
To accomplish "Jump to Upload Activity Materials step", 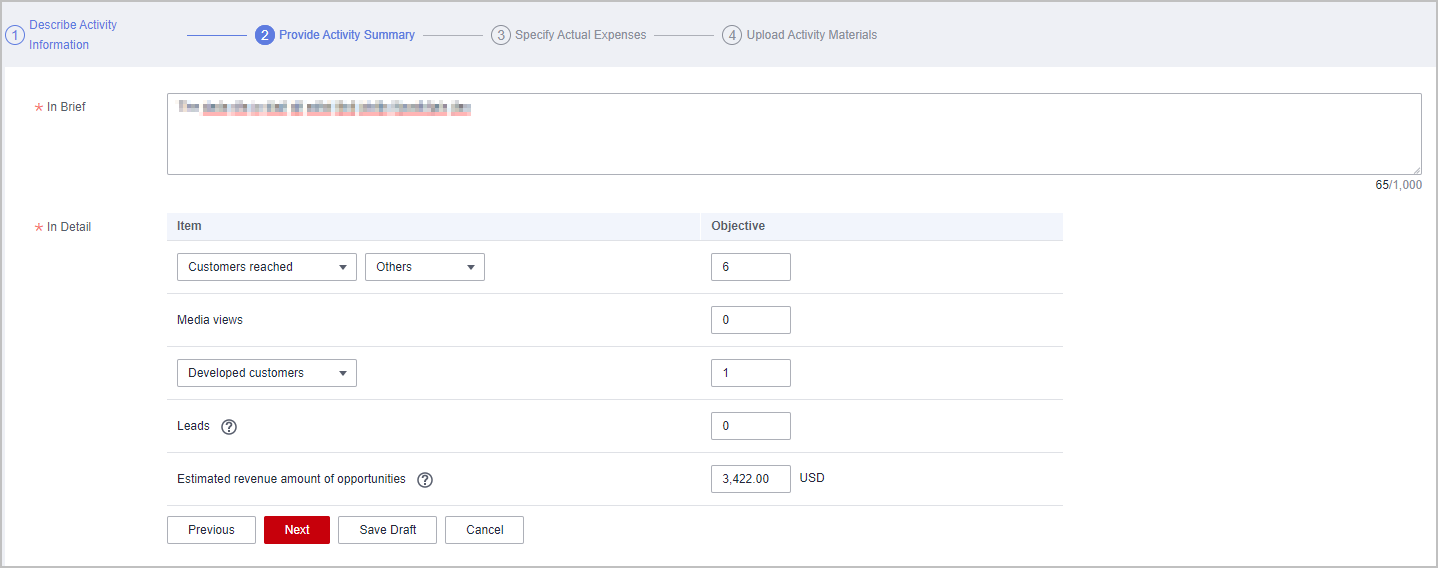I will (811, 35).
